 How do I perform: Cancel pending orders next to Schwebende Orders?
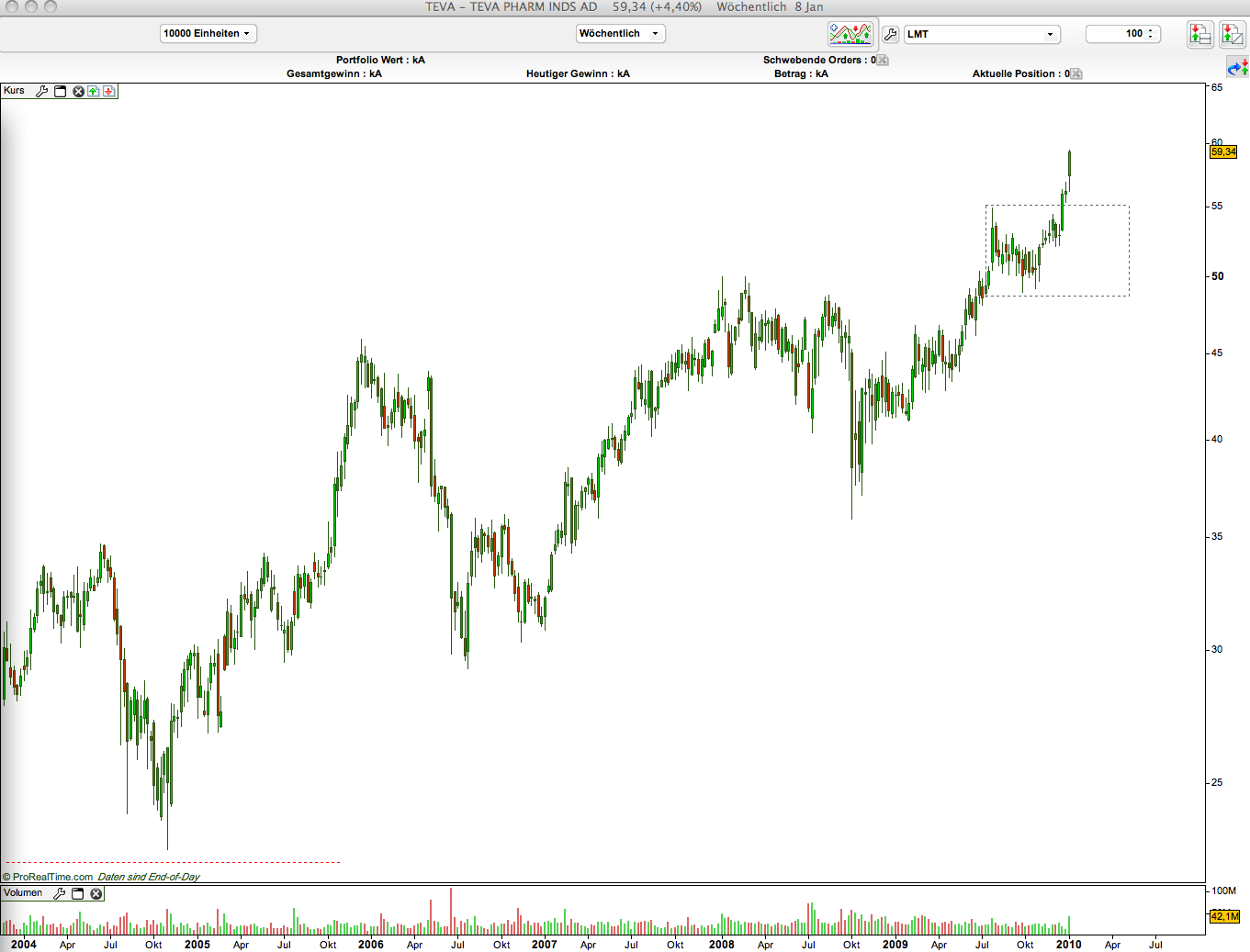(x=883, y=60)
